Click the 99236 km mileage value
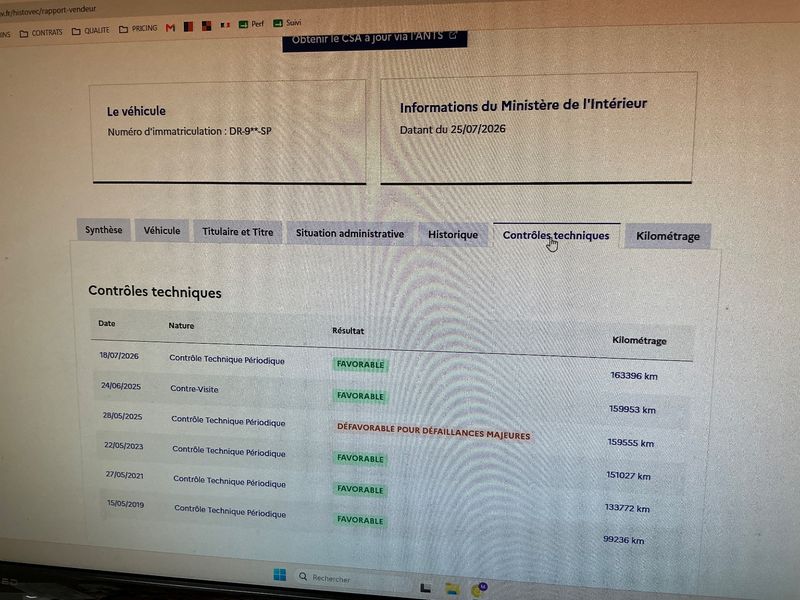Screen dimensions: 800x600 point(623,540)
